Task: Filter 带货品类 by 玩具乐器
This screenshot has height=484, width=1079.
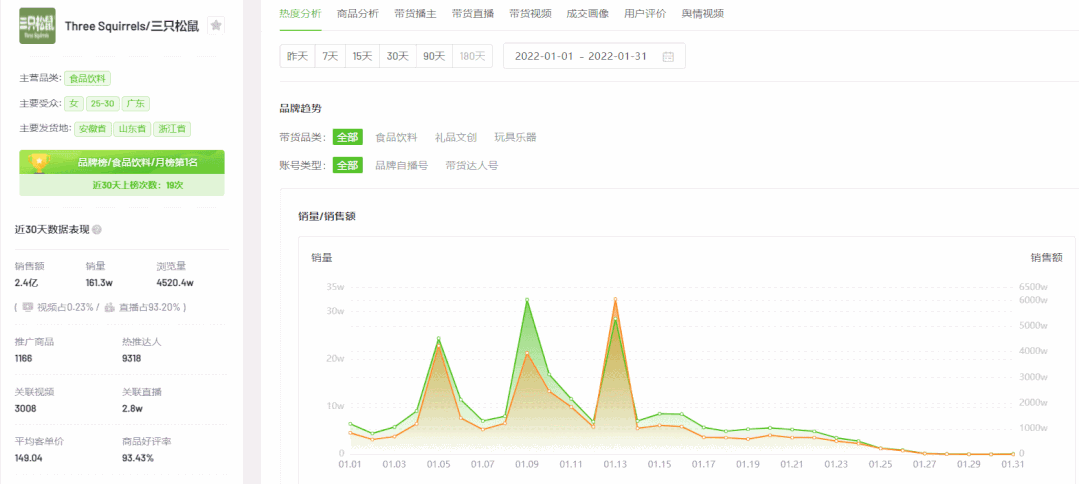Action: (x=515, y=137)
